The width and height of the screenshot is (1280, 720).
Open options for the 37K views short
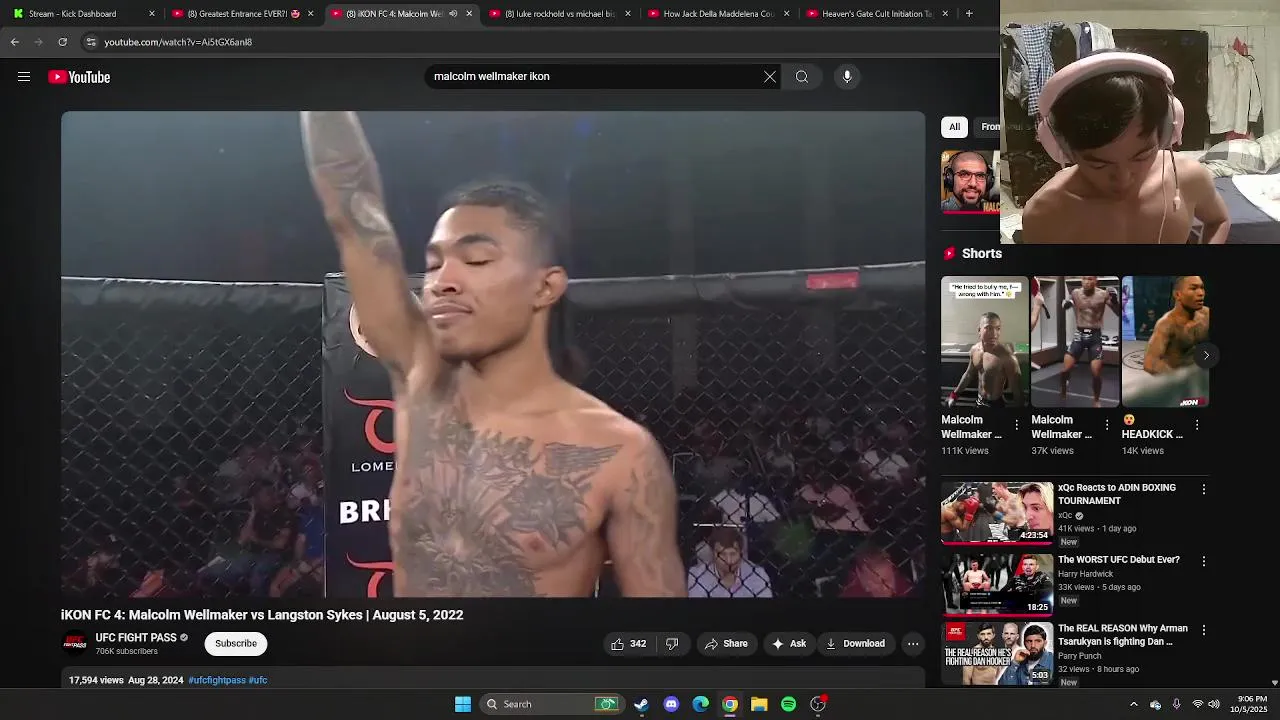(1107, 425)
